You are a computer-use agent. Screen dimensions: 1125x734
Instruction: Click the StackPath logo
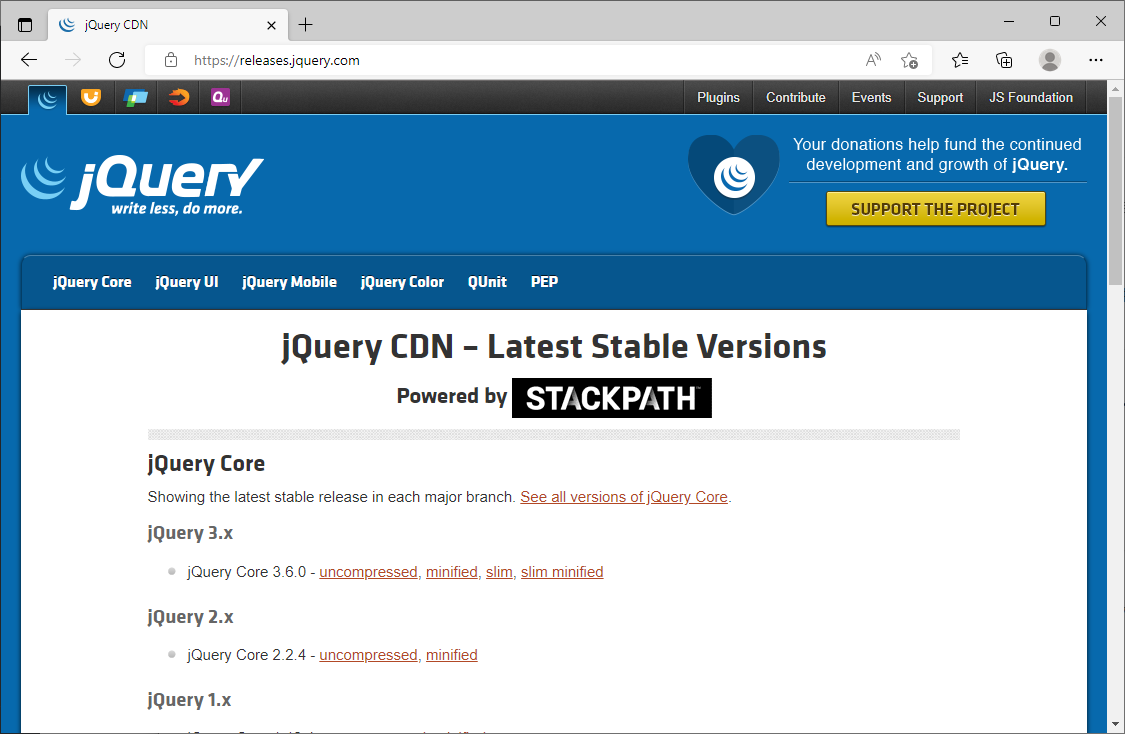coord(611,398)
